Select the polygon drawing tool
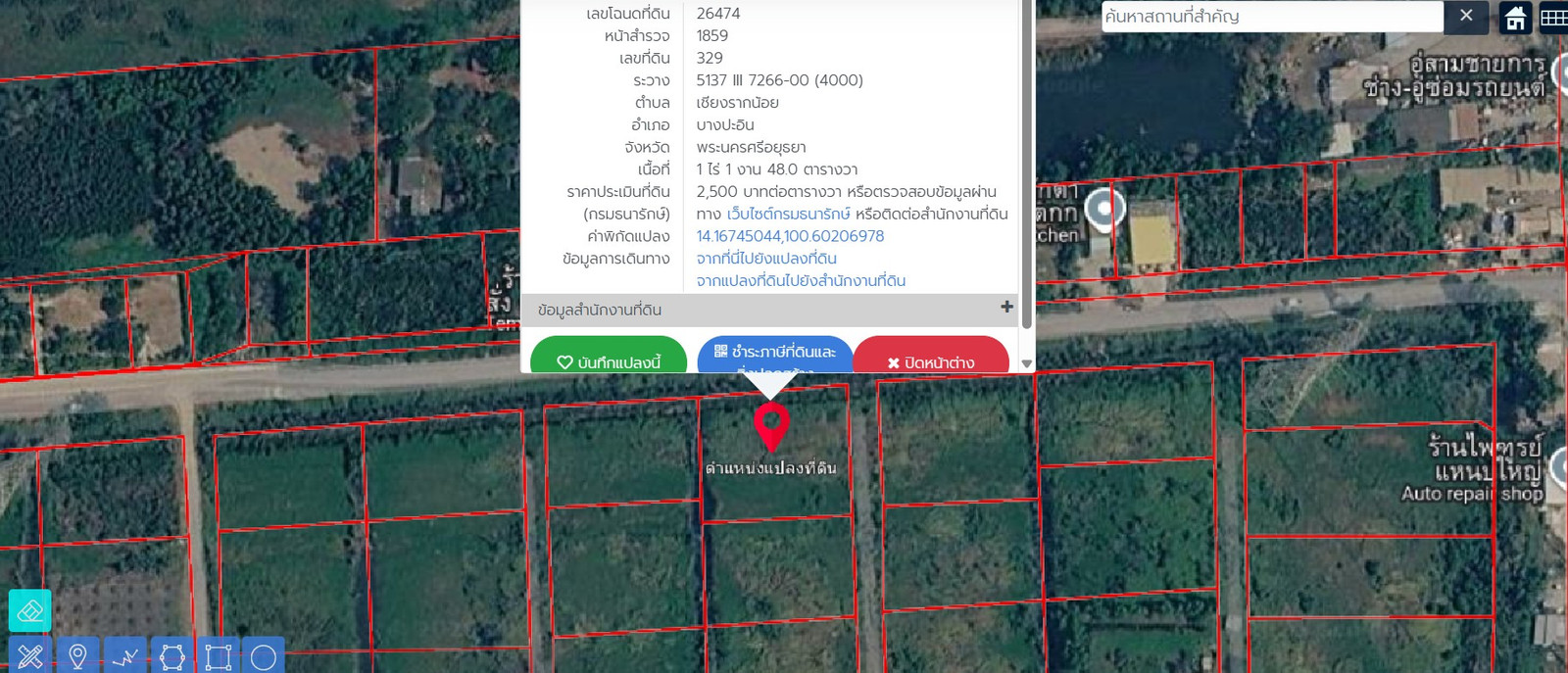 171,655
